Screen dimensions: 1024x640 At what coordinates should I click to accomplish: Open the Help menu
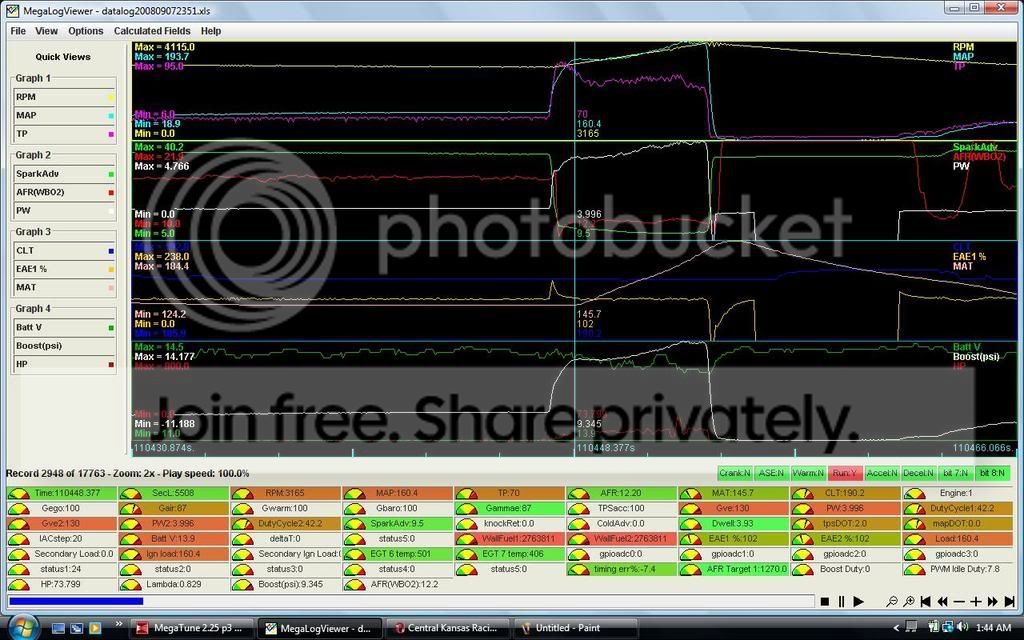click(x=210, y=31)
